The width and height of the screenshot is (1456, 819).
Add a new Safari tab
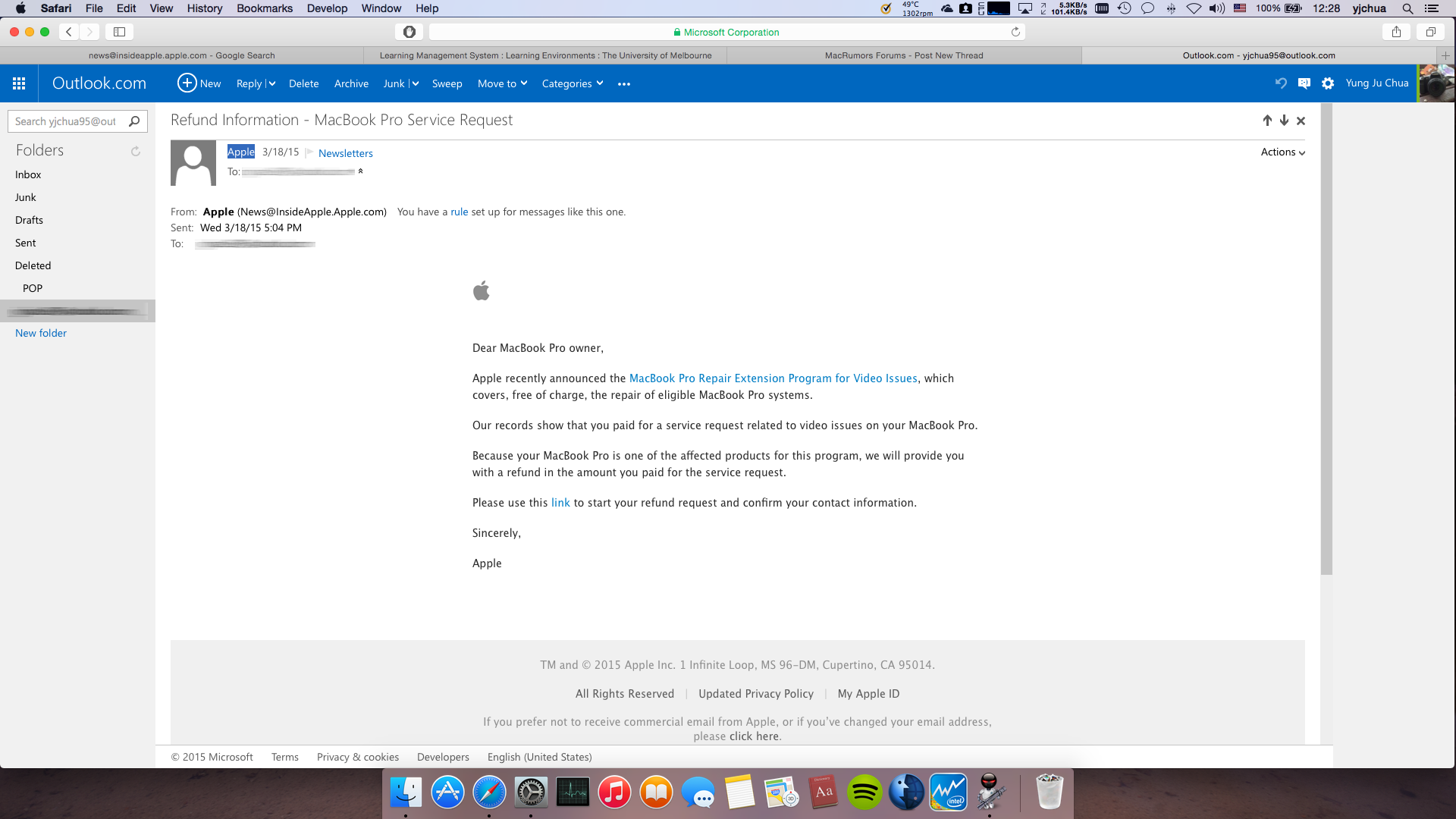[1446, 55]
